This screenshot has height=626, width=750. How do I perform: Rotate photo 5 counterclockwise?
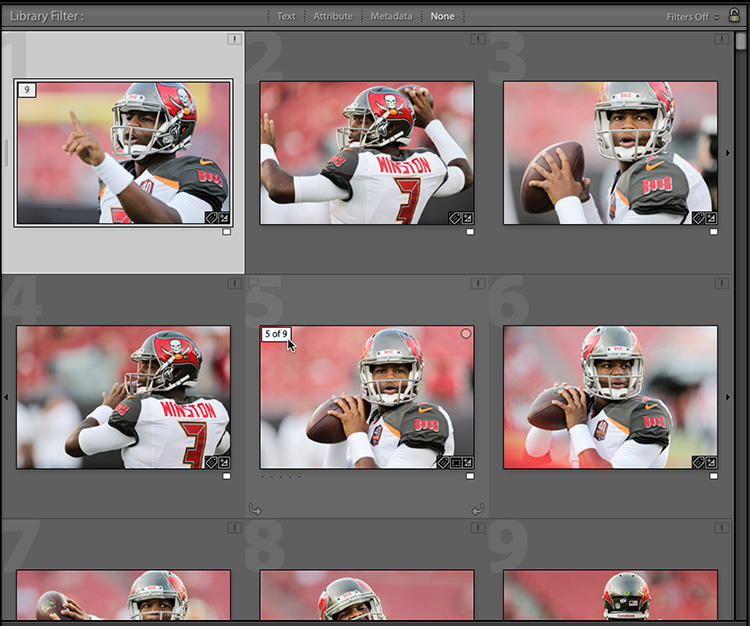pyautogui.click(x=255, y=509)
